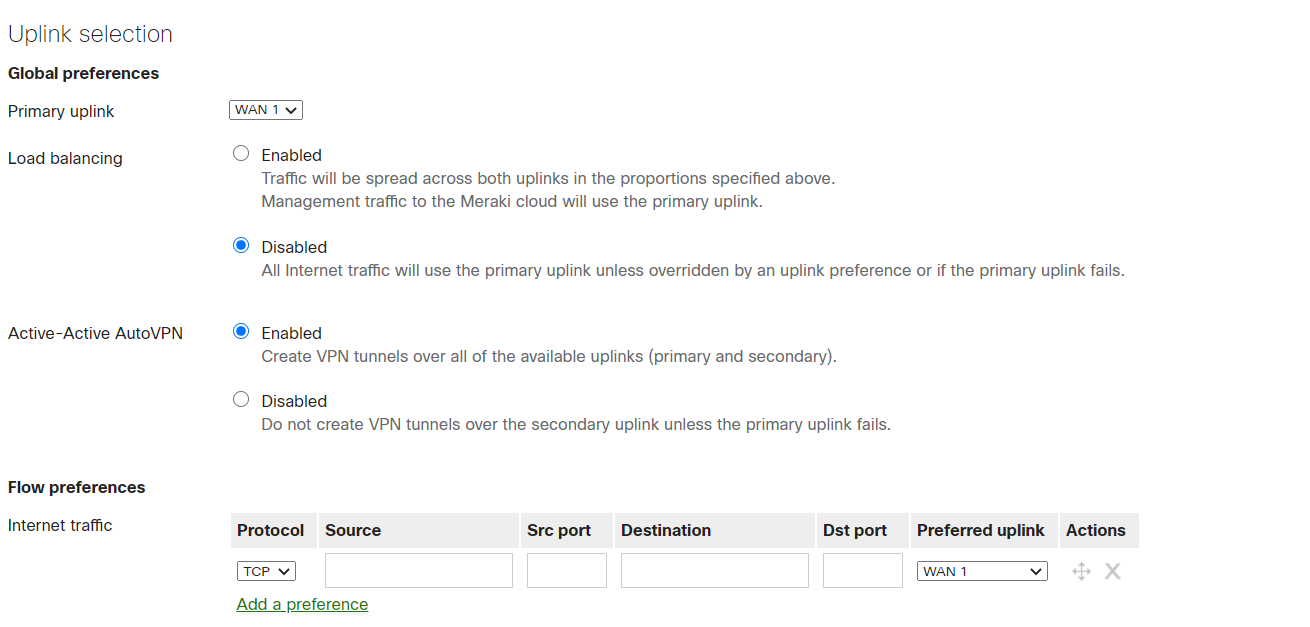Open the Preferred uplink dropdown
Screen dimensions: 1310x627
coord(982,570)
